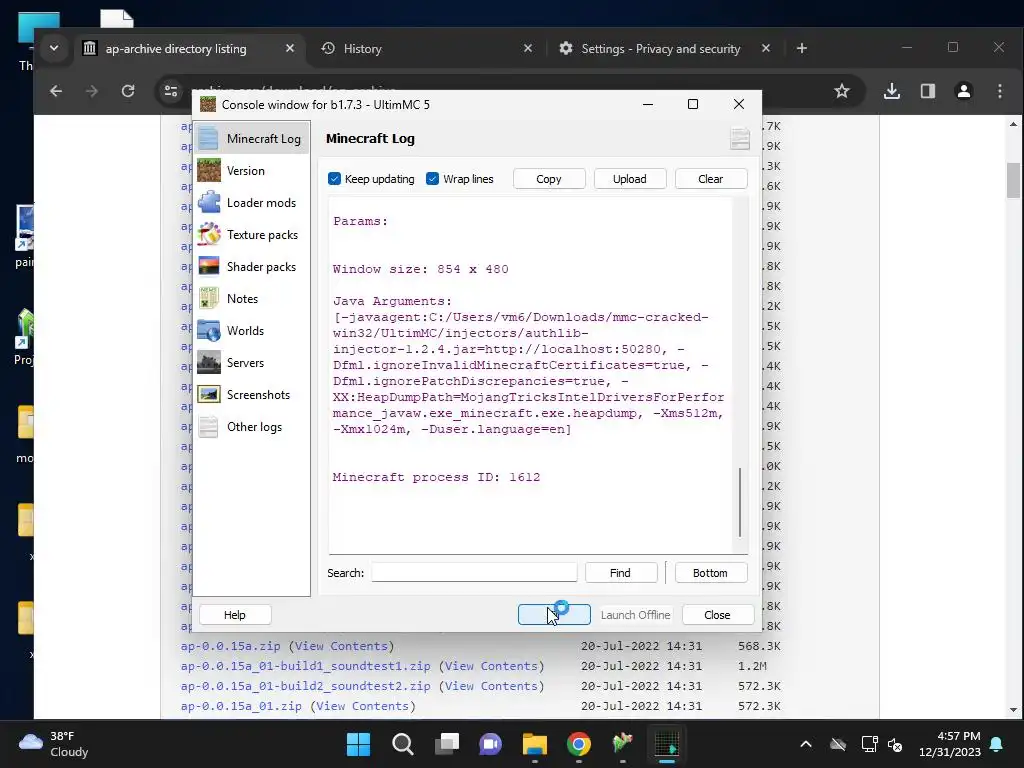
Task: Open Chrome downloads
Action: tap(891, 91)
